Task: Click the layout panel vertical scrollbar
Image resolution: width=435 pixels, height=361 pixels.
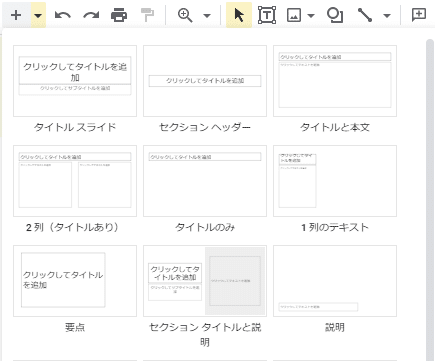Action: [x=430, y=200]
